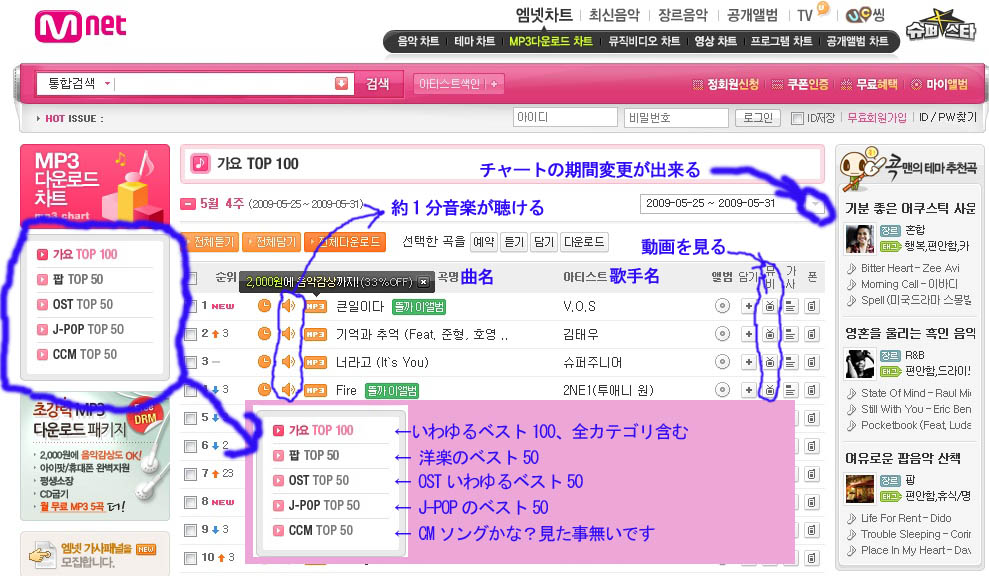Click the R&B theme album thumbnail

pyautogui.click(x=860, y=364)
